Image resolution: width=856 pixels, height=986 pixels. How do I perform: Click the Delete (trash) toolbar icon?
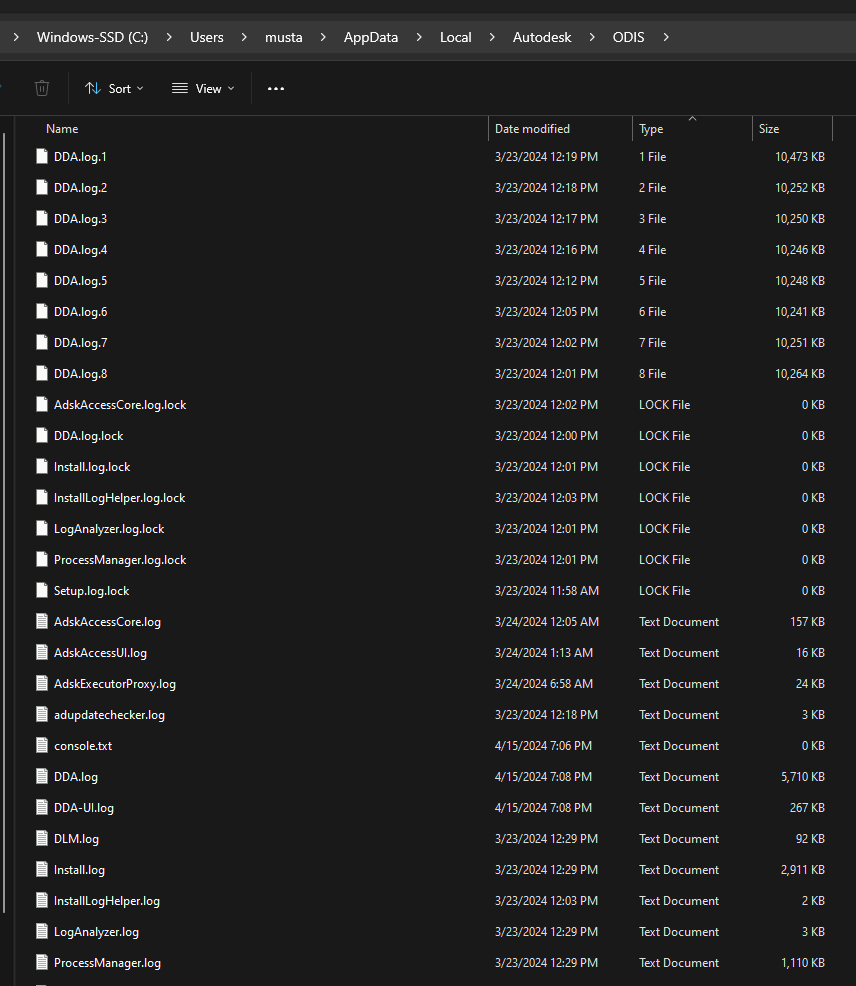click(x=41, y=88)
